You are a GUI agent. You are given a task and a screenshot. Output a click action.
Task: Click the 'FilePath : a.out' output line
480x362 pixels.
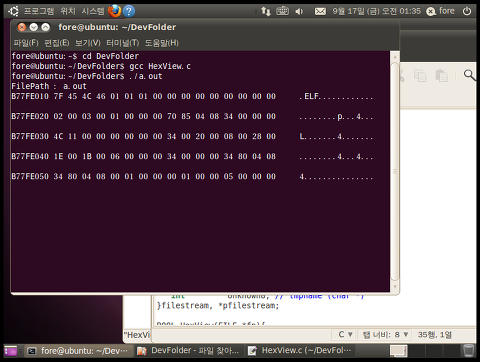[49, 86]
